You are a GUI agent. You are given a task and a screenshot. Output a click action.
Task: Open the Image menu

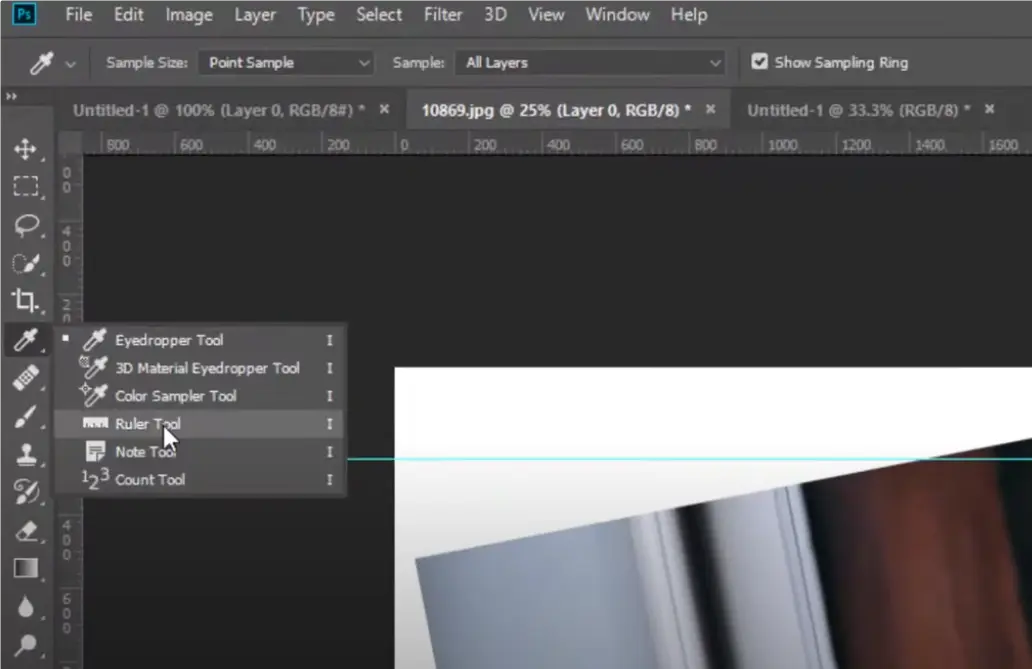click(x=189, y=14)
